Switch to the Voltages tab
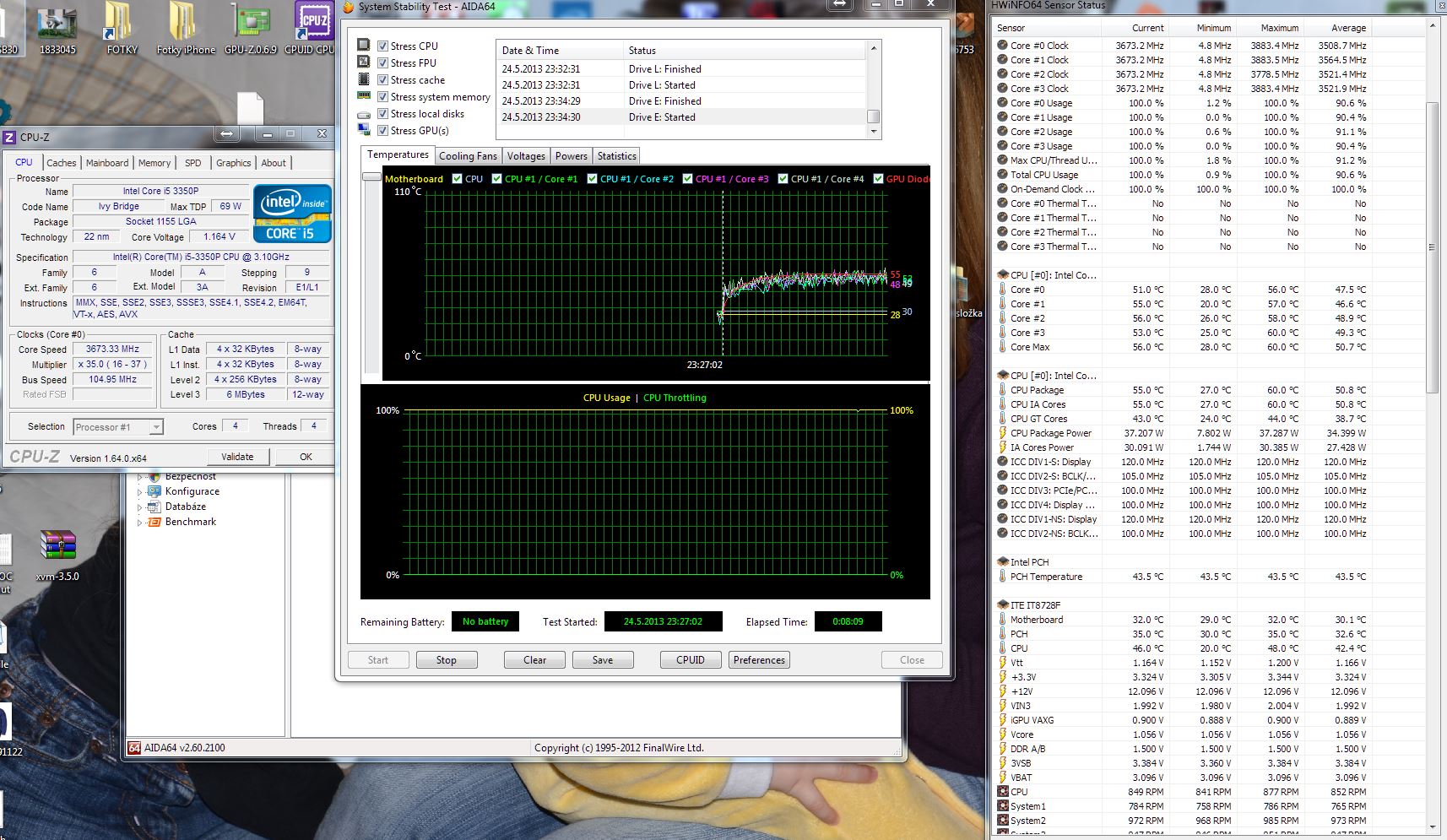This screenshot has width=1447, height=840. [x=526, y=156]
